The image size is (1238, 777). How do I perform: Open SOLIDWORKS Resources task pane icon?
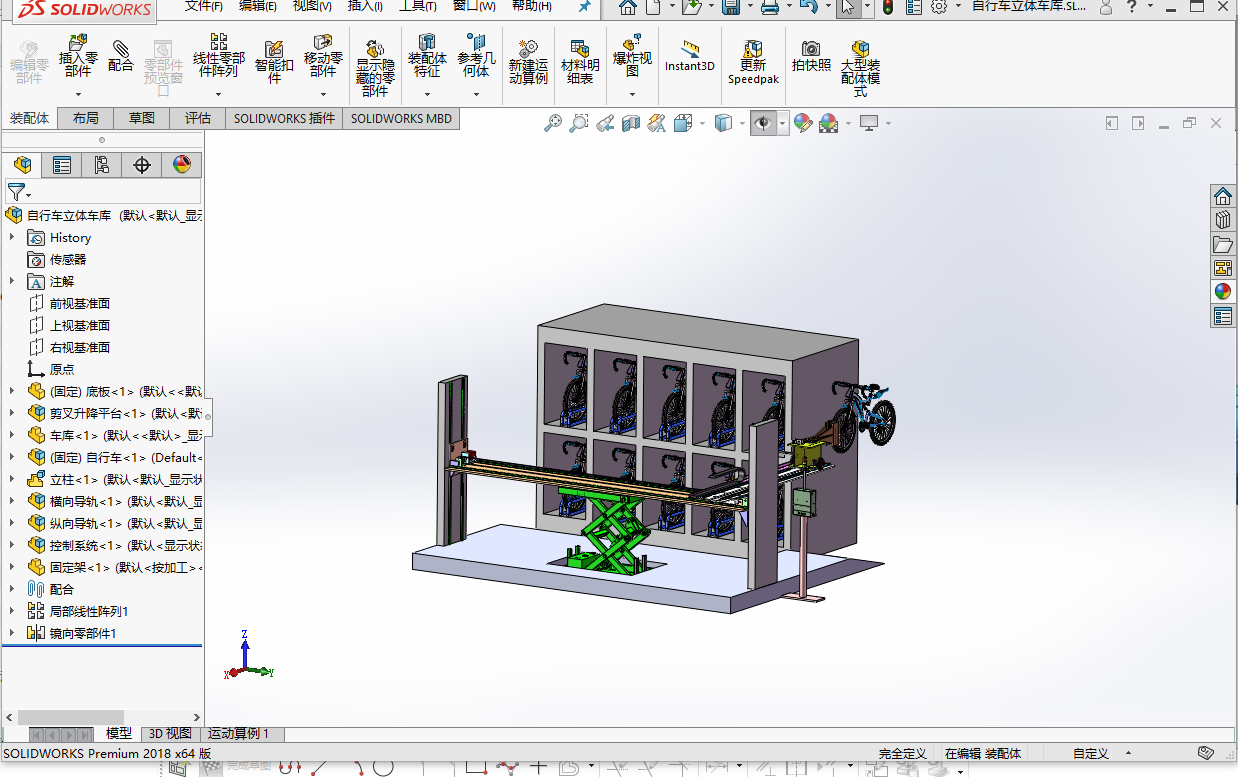(x=1222, y=196)
